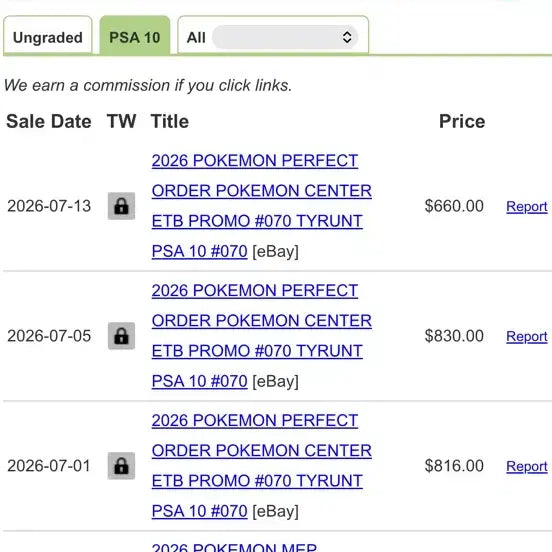Click lock icon for 2026-07-01 sale
This screenshot has width=552, height=552.
[121, 466]
